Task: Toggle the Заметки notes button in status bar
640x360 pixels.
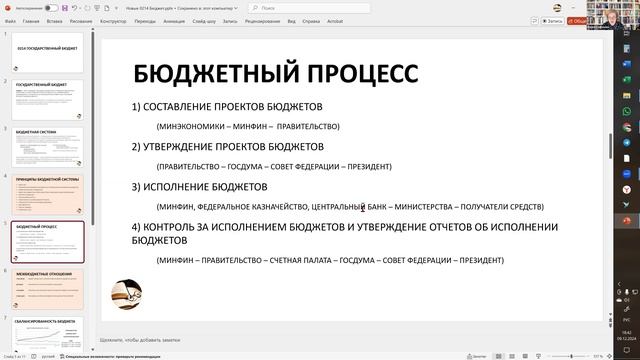Action: 477,356
